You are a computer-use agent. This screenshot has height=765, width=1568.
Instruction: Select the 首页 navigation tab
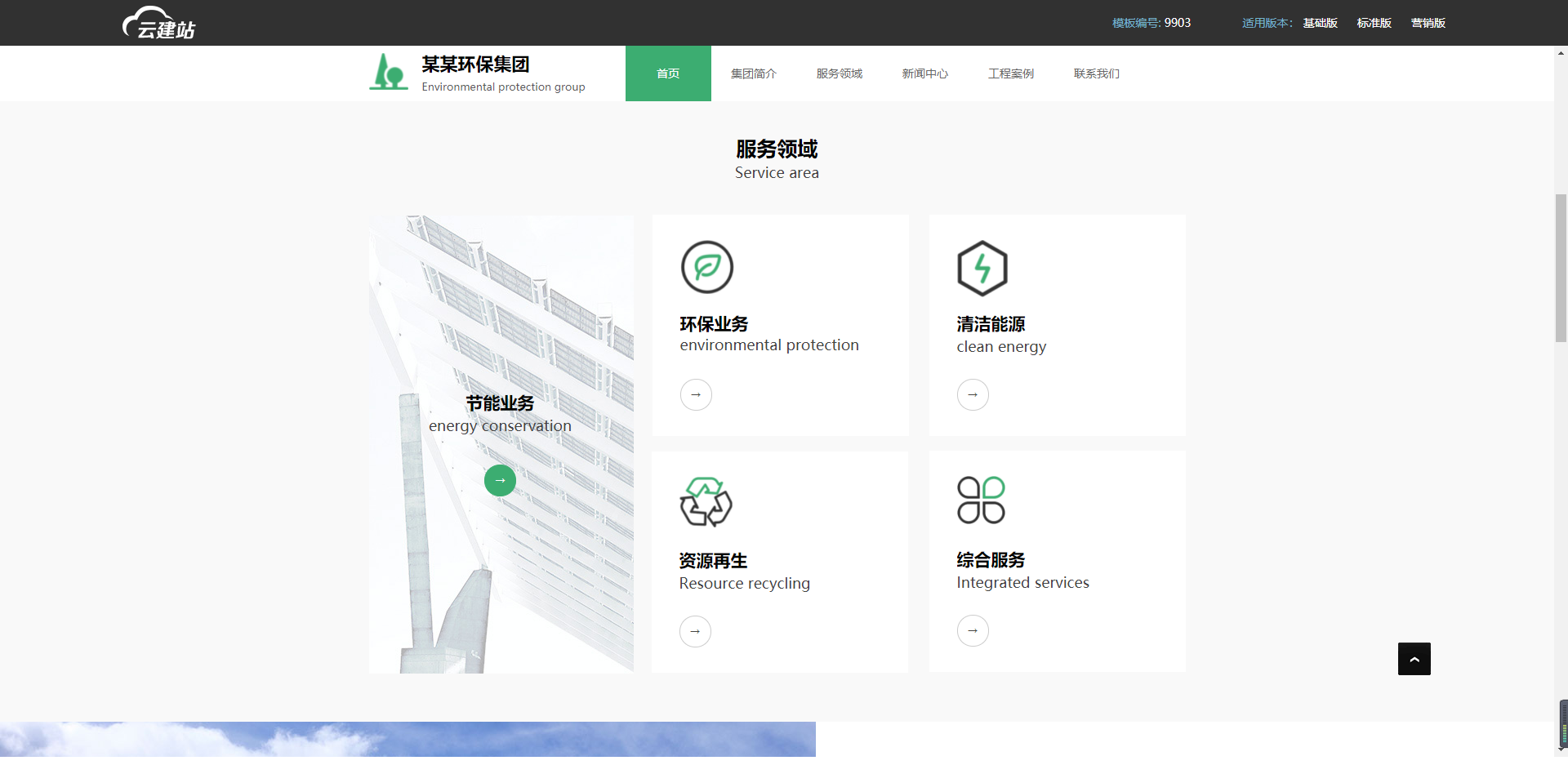(x=668, y=73)
